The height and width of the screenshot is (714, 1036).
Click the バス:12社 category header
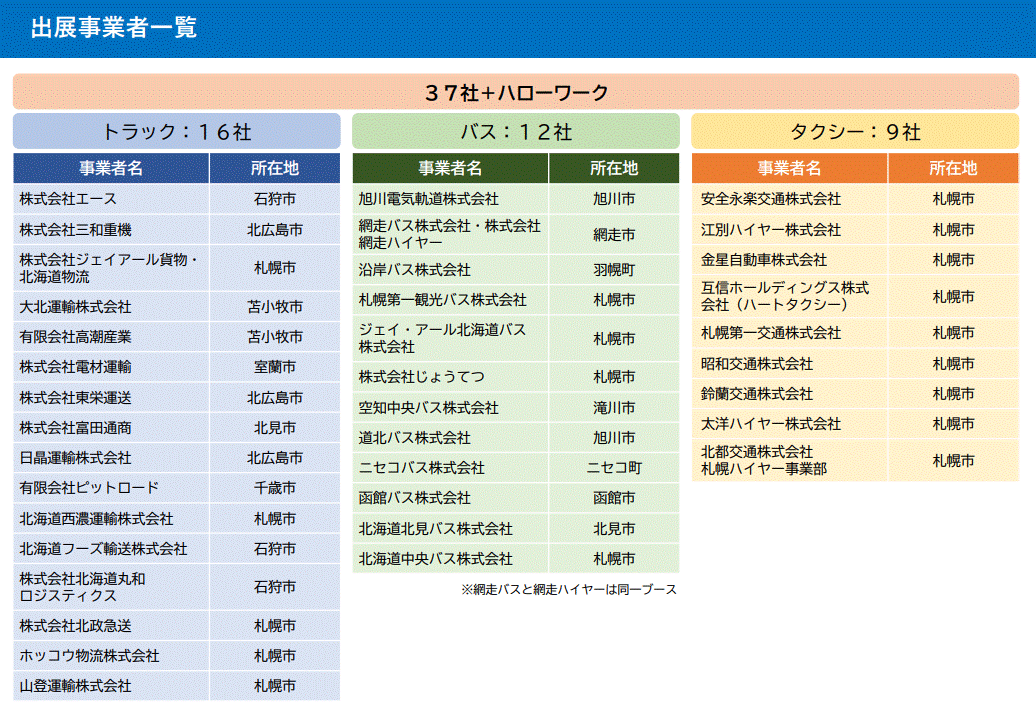coord(515,132)
